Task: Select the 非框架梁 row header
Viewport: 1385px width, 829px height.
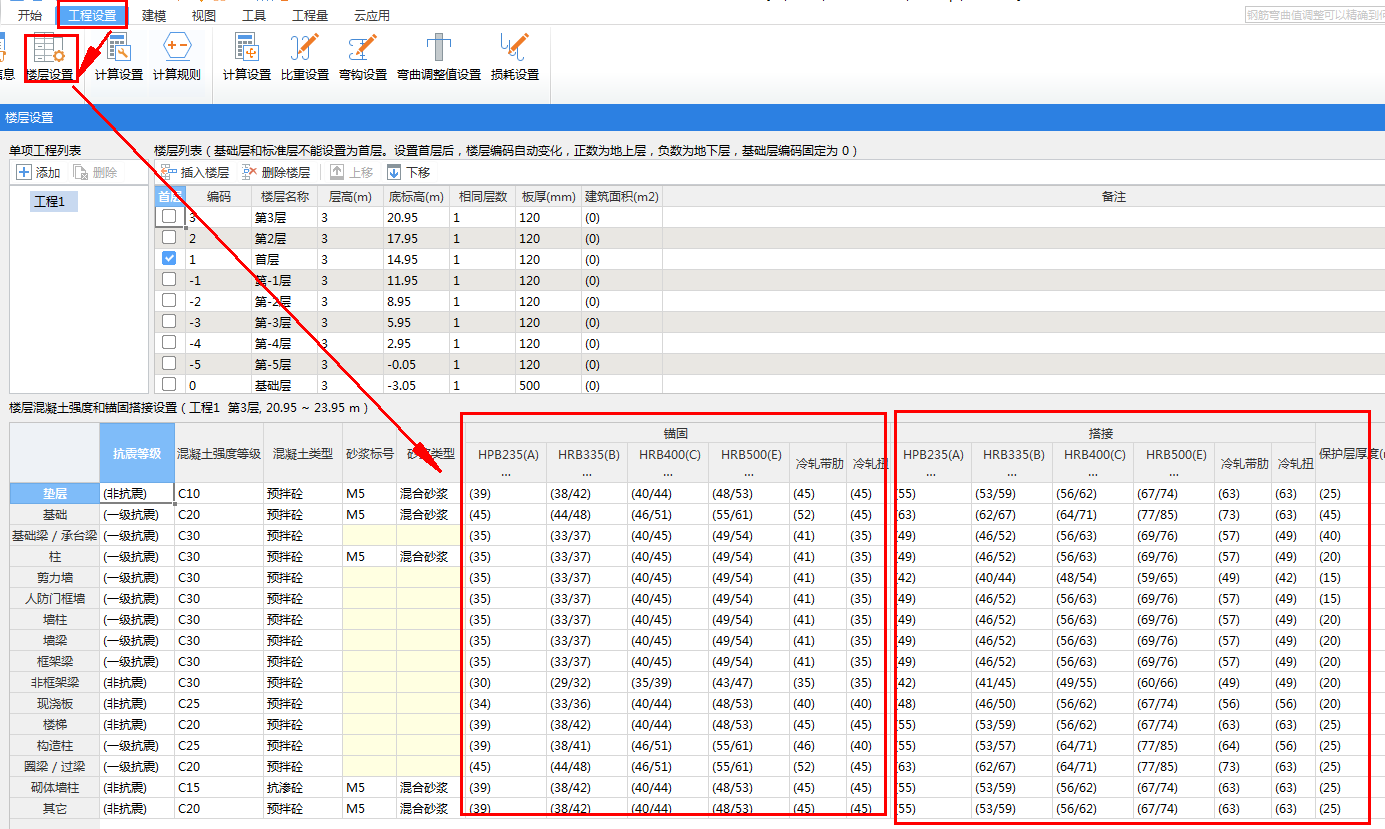Action: [x=55, y=682]
